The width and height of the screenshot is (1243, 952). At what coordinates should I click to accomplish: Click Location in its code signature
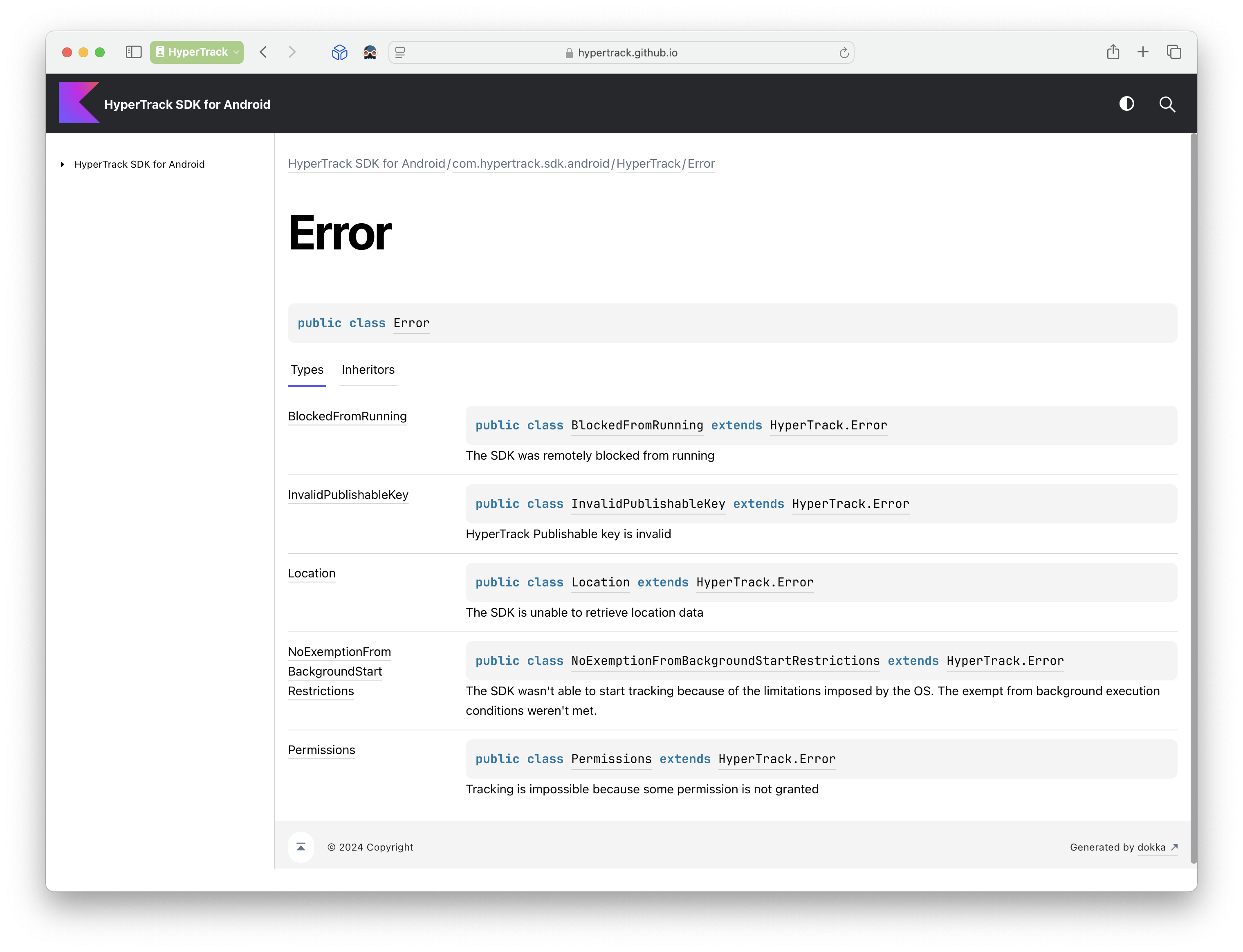(x=601, y=583)
